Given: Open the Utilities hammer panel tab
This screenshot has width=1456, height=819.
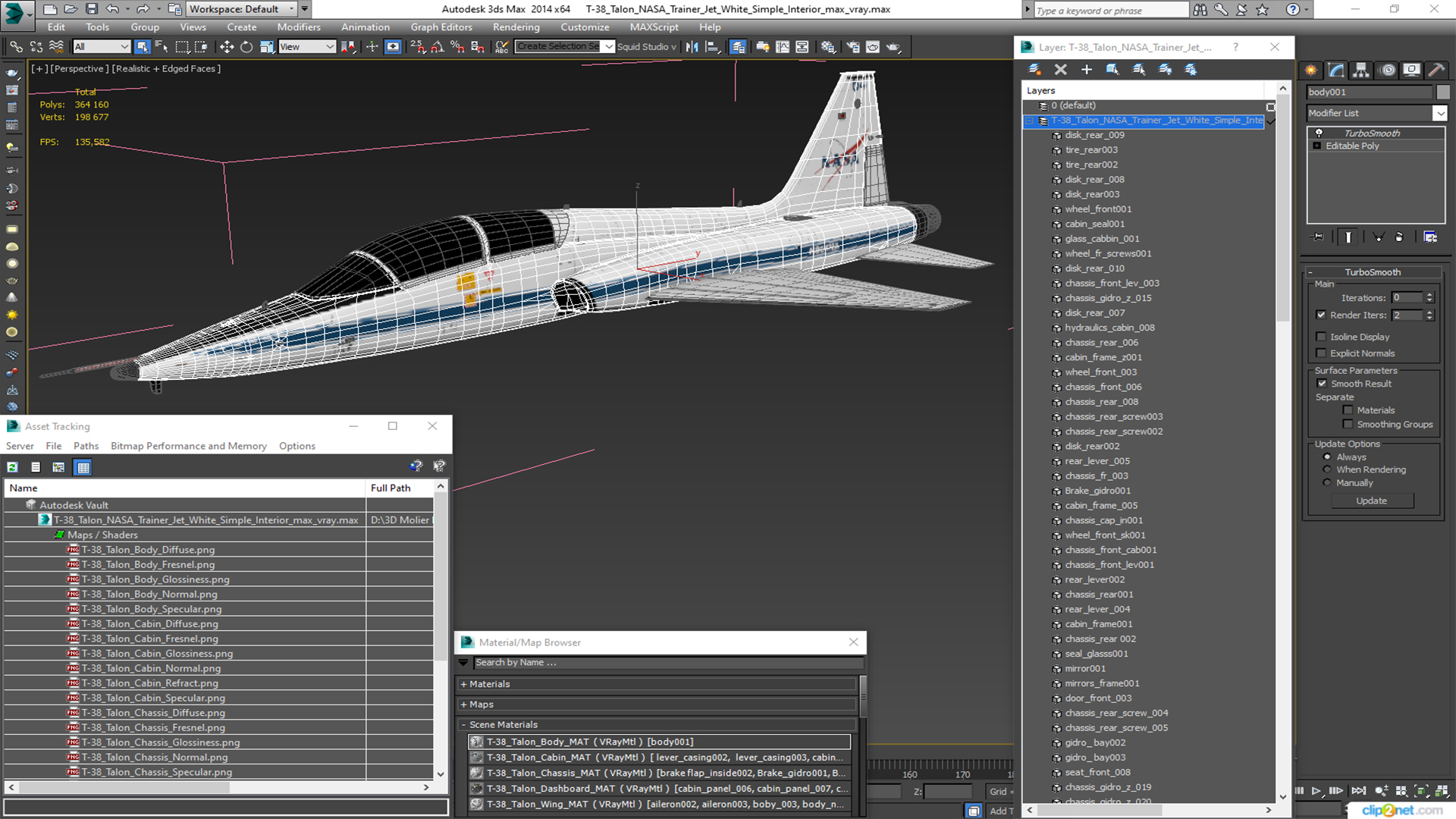Looking at the screenshot, I should point(1436,70).
